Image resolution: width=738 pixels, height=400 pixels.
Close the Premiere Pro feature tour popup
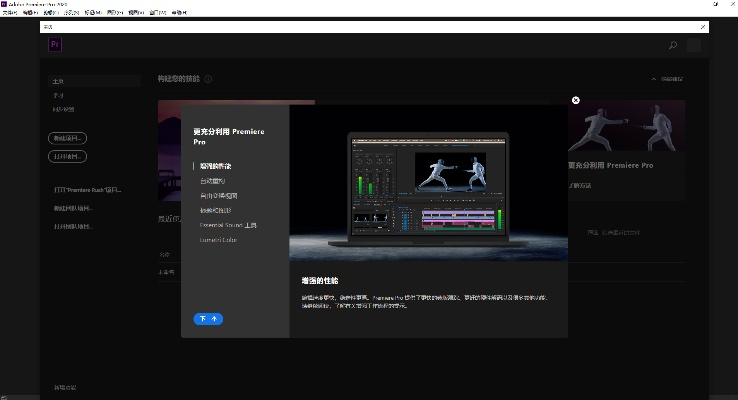[576, 100]
